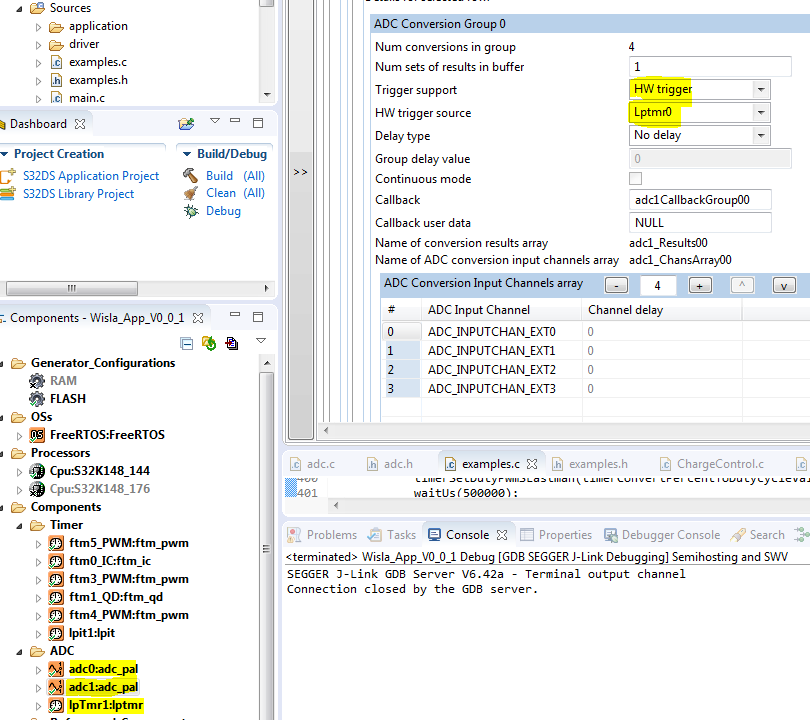Viewport: 810px width, 720px height.
Task: Click the Callback input field
Action: click(x=700, y=200)
